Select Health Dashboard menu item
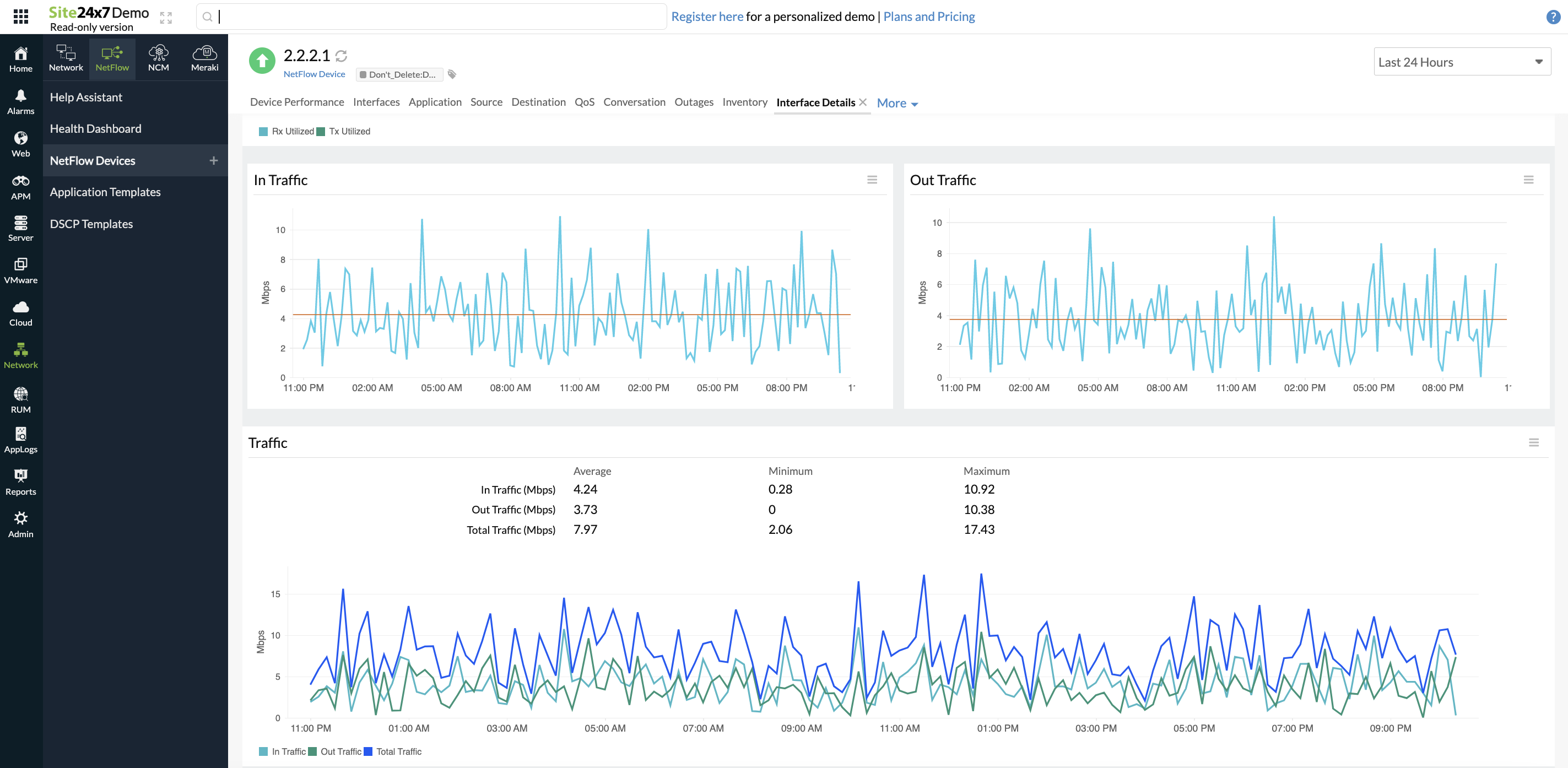 (x=95, y=129)
